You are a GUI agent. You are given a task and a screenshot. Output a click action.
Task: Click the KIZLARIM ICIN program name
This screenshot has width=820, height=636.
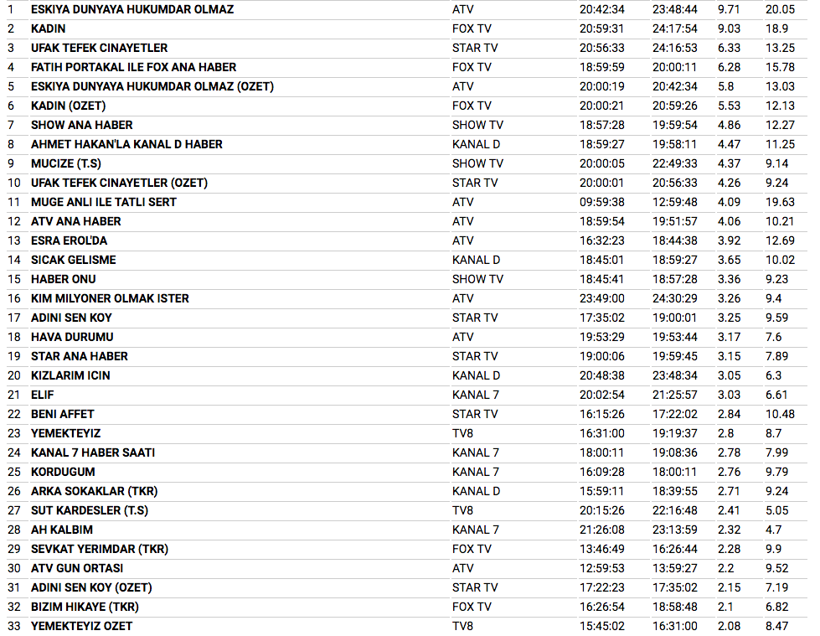click(x=71, y=376)
